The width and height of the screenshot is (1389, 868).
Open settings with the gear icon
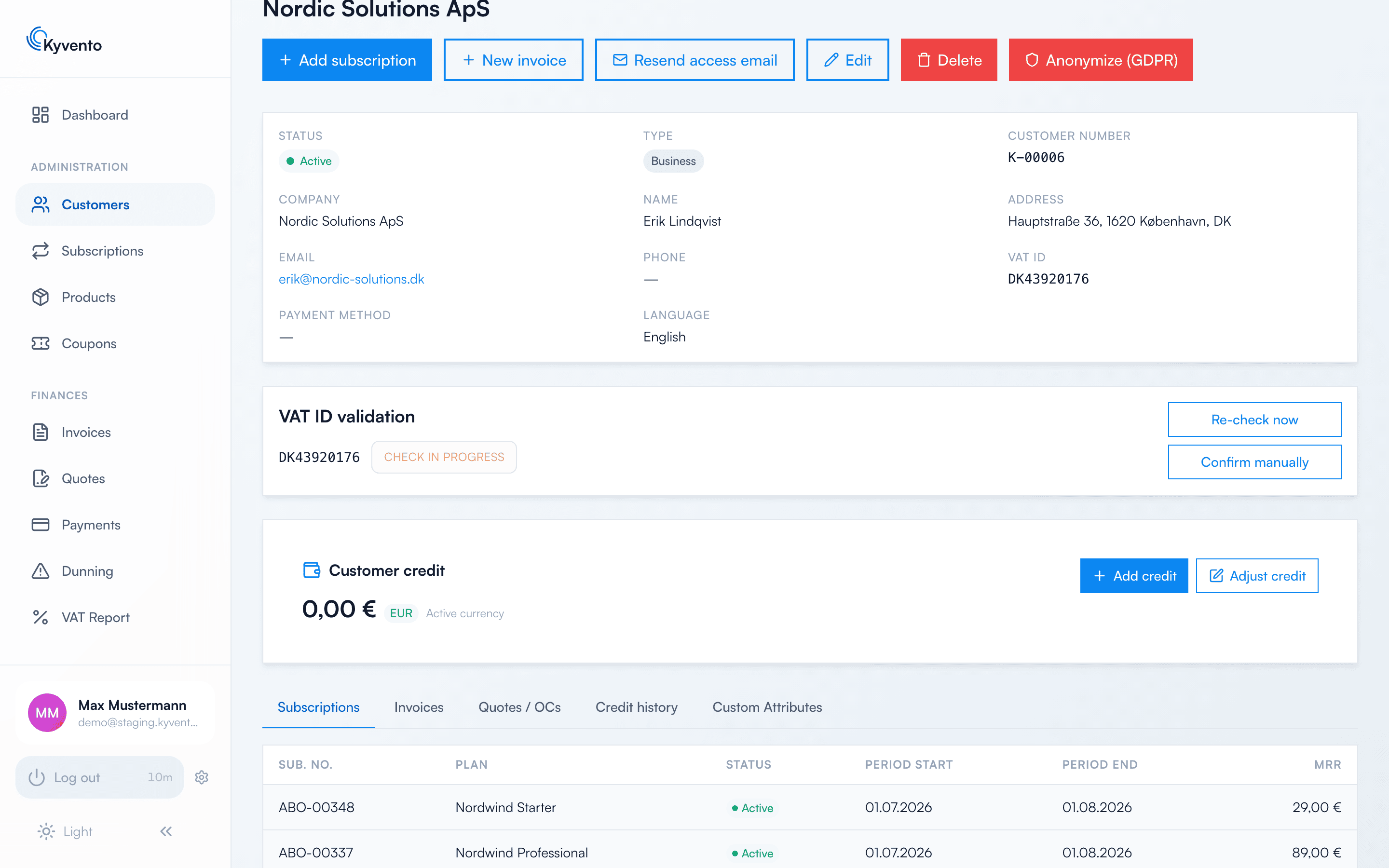point(202,777)
